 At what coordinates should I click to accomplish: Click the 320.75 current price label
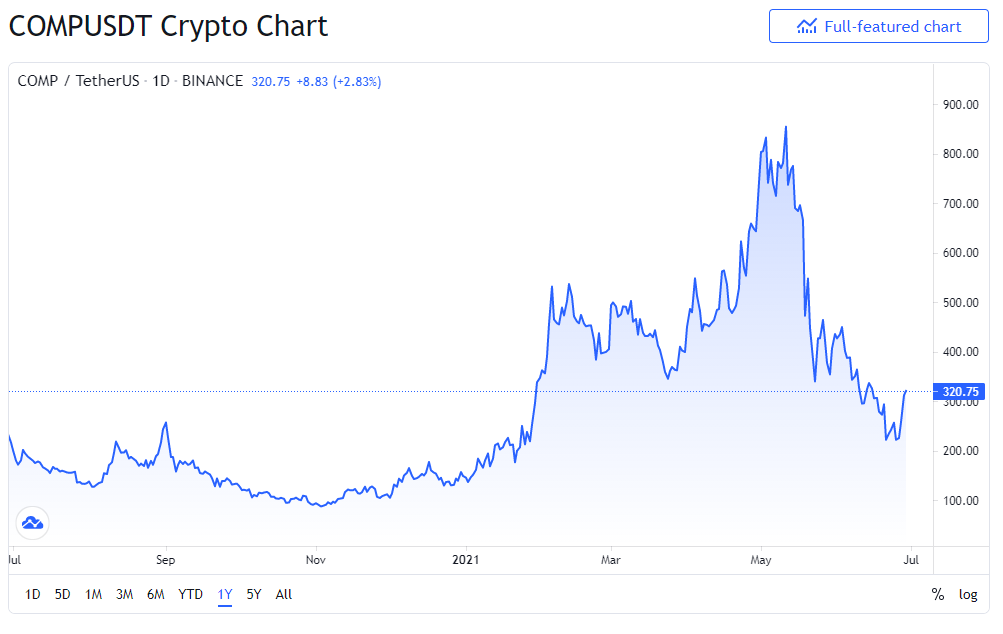pyautogui.click(x=960, y=392)
